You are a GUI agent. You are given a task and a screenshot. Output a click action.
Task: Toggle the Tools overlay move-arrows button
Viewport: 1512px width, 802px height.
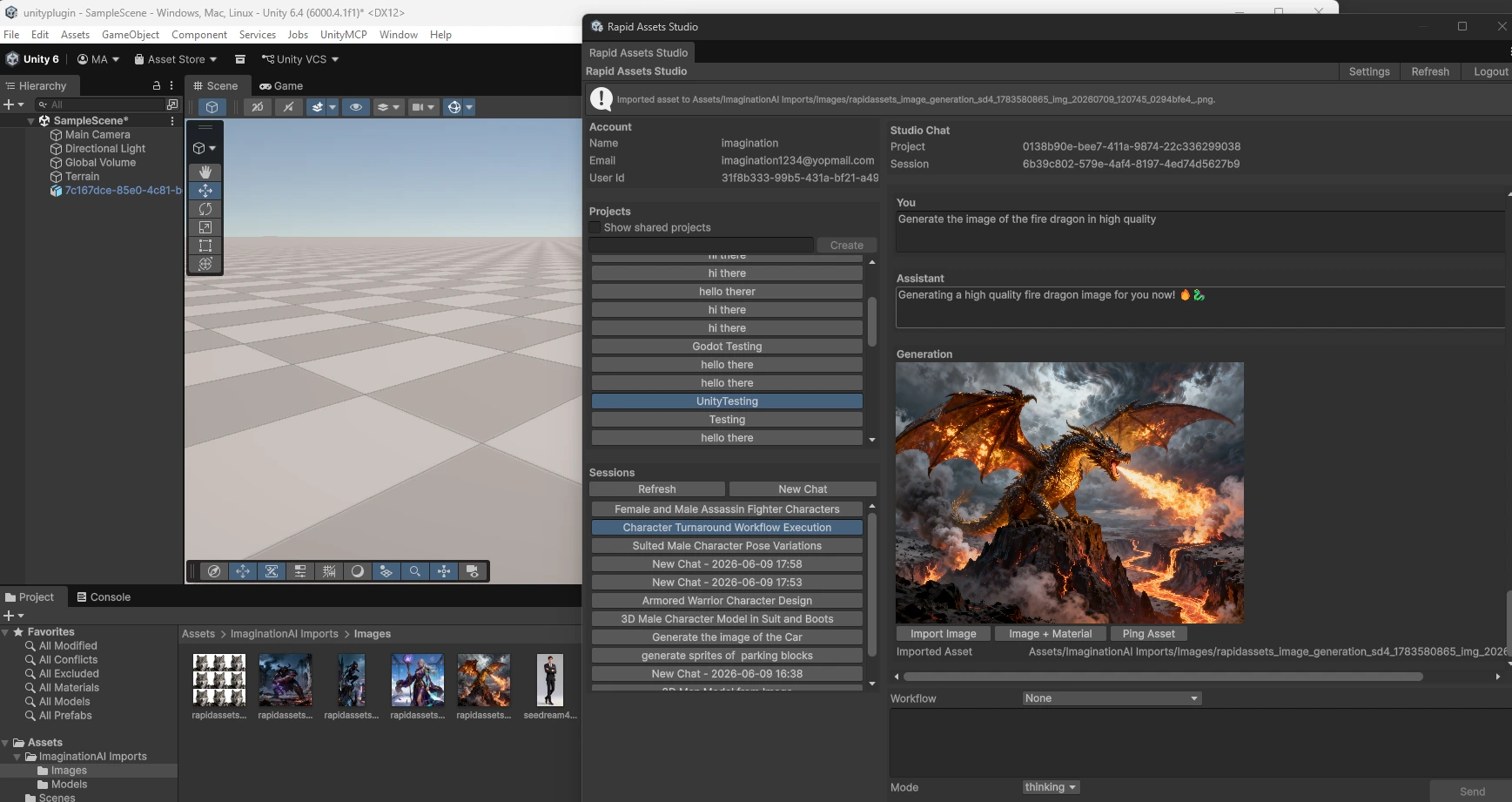coord(243,571)
